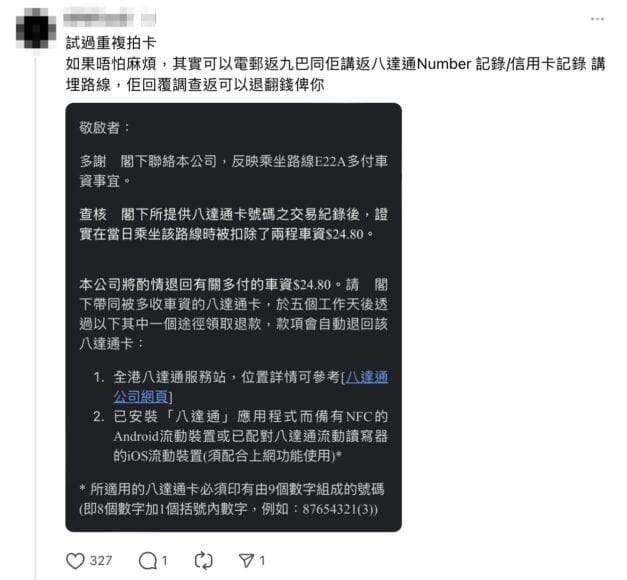
Task: Click the paragraph mentioning route E22A
Action: coord(234,171)
